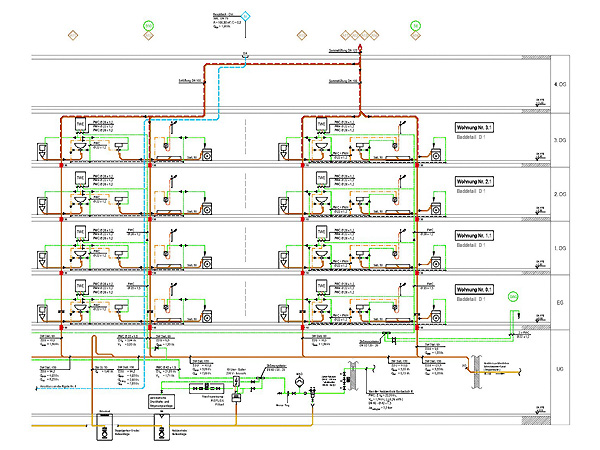Click Baddetail D1 text under Wohnung Nr. 2.1
Viewport: 600px width, 450px height.
point(471,191)
